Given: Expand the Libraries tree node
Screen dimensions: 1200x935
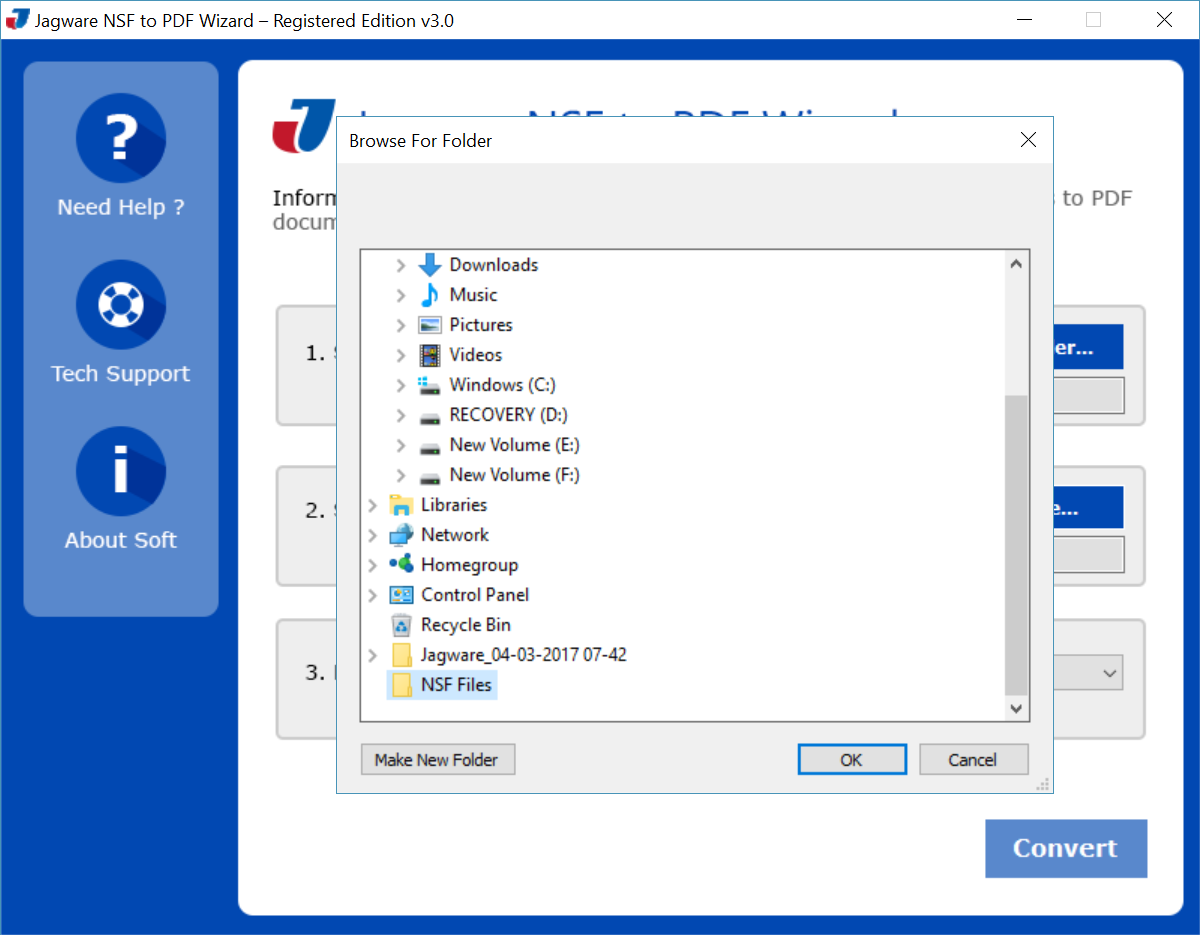Looking at the screenshot, I should [x=373, y=505].
